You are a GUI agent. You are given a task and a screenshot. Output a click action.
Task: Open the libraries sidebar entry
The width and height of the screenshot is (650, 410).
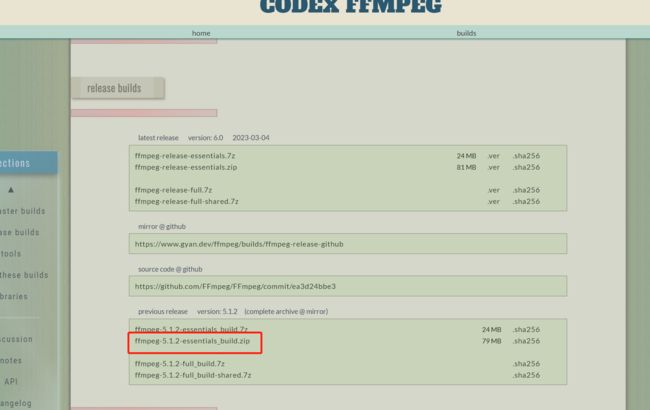tap(14, 296)
